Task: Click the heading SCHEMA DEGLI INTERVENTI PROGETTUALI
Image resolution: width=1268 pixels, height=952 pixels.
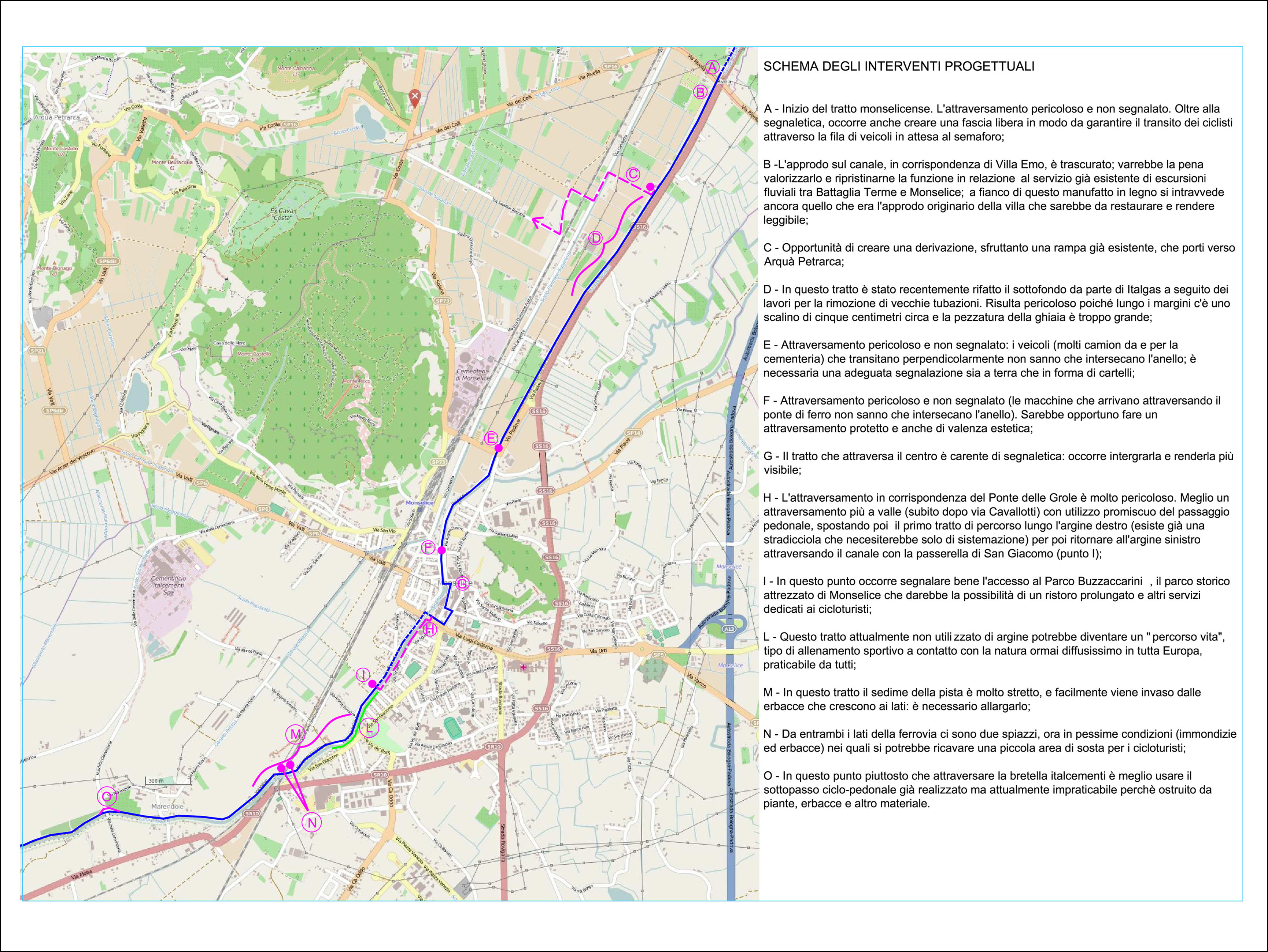Action: tap(898, 67)
